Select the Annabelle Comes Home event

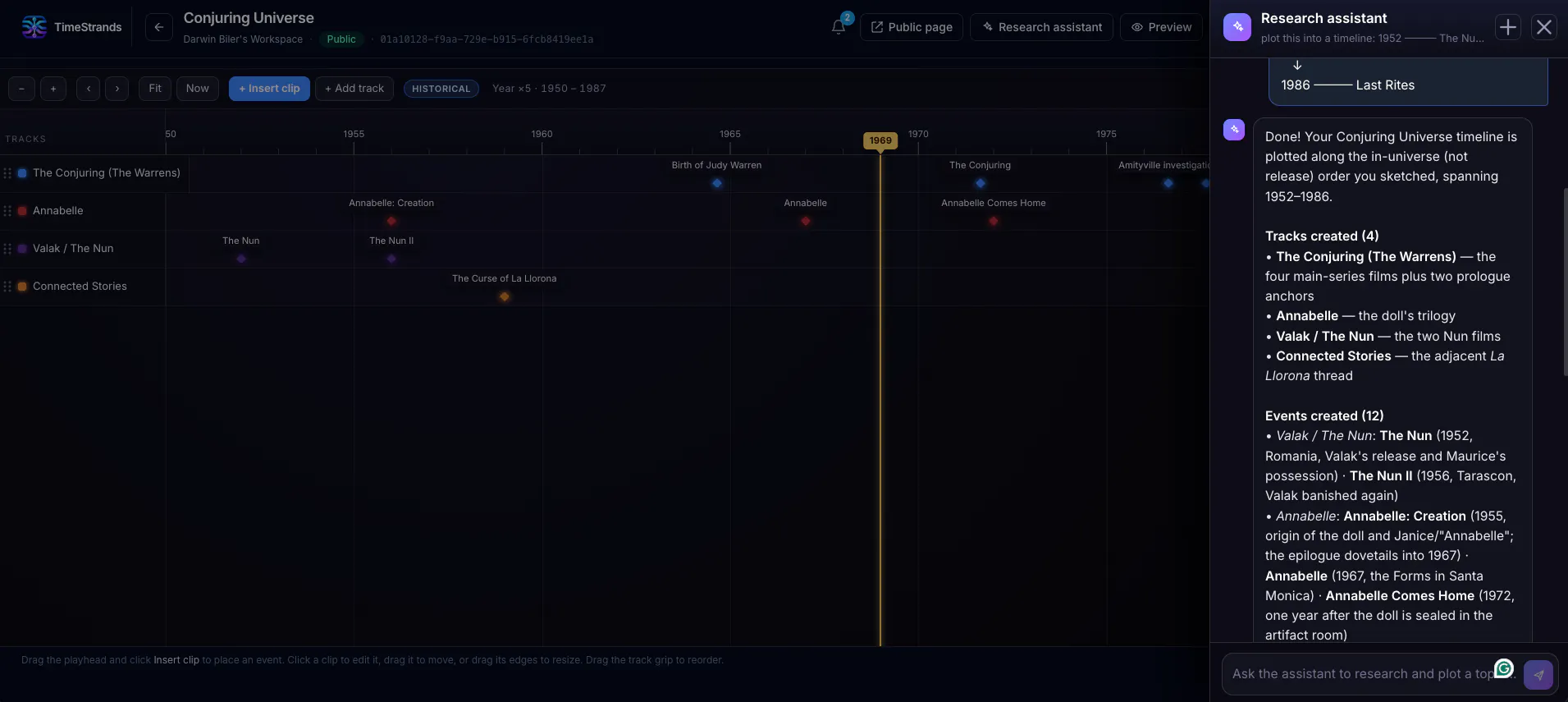[x=994, y=221]
